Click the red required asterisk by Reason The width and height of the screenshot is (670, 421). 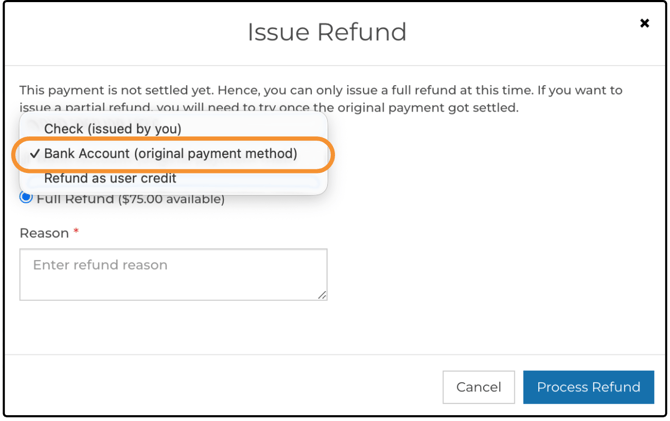tap(76, 233)
